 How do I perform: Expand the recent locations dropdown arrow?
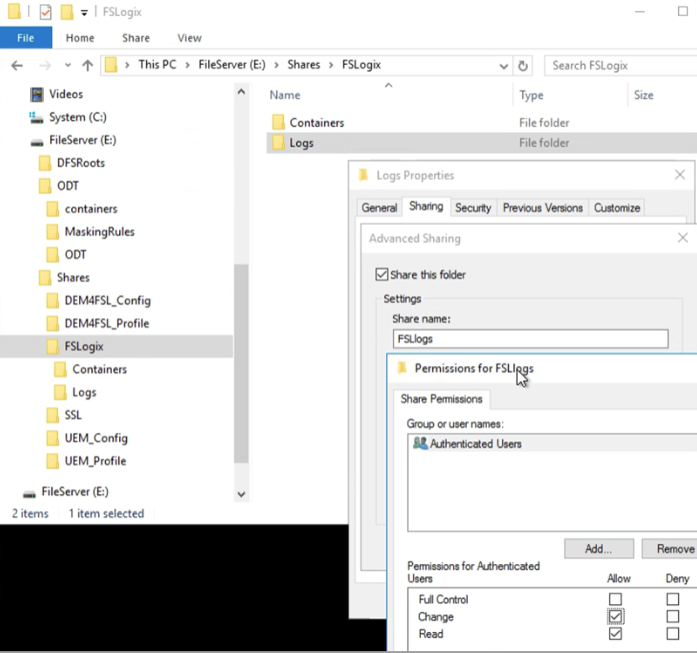coord(66,65)
